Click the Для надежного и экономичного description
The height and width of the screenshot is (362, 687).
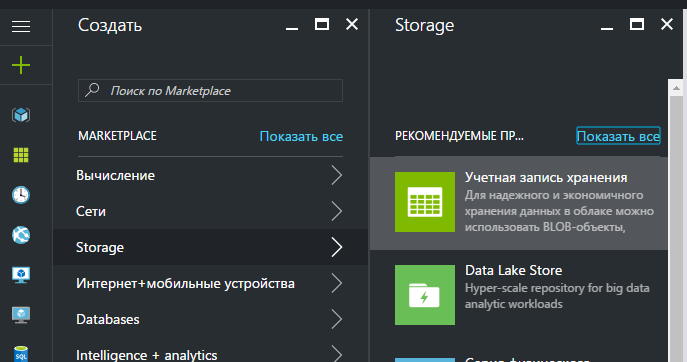[x=559, y=211]
